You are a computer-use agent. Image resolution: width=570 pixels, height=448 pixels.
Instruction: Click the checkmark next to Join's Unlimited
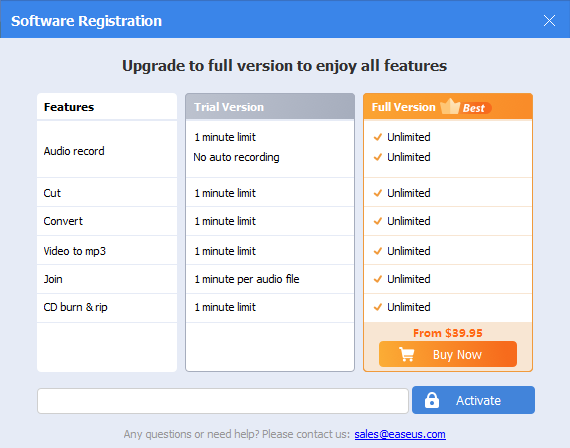pos(378,279)
